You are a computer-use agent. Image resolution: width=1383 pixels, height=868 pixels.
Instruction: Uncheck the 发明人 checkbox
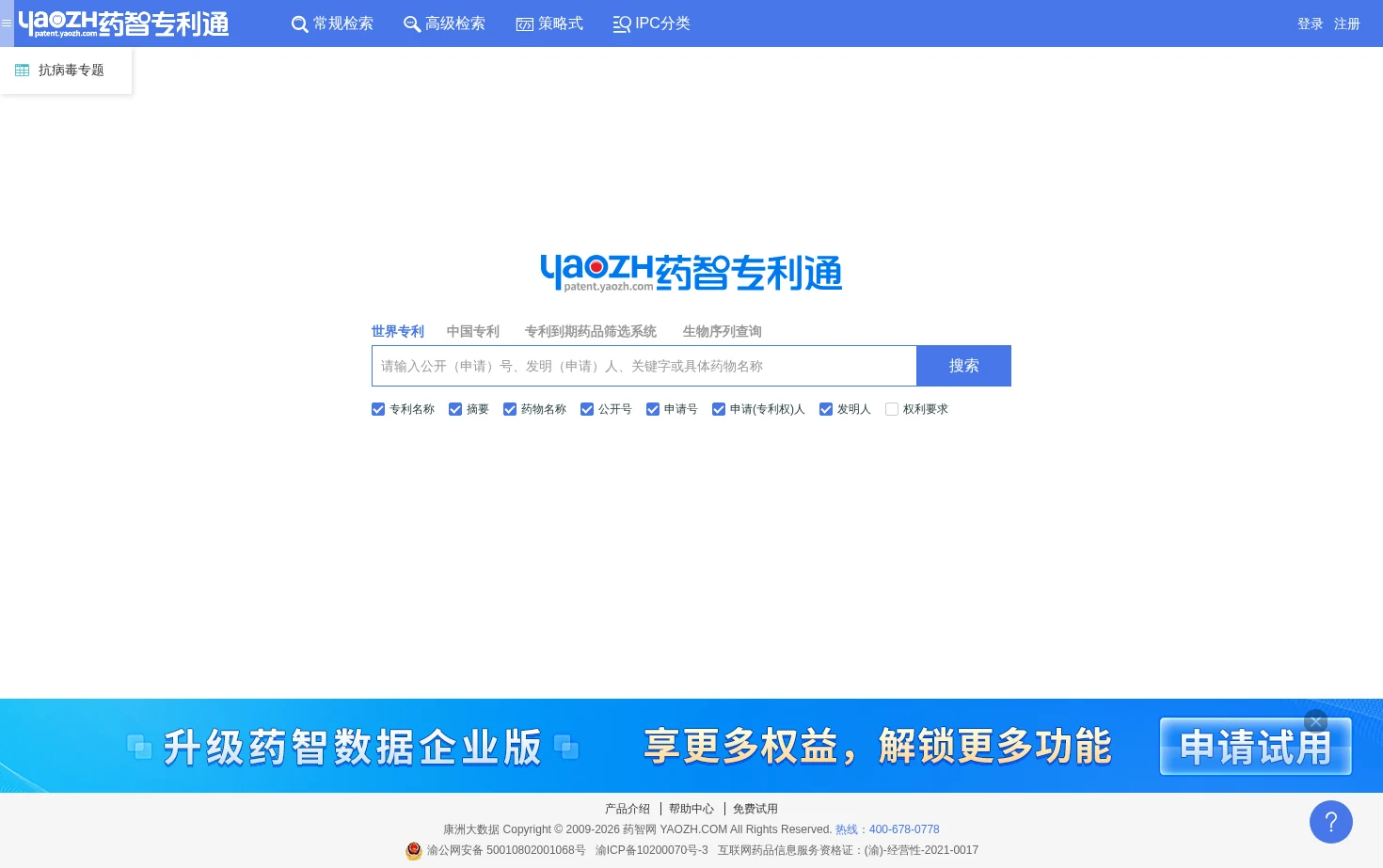(826, 409)
